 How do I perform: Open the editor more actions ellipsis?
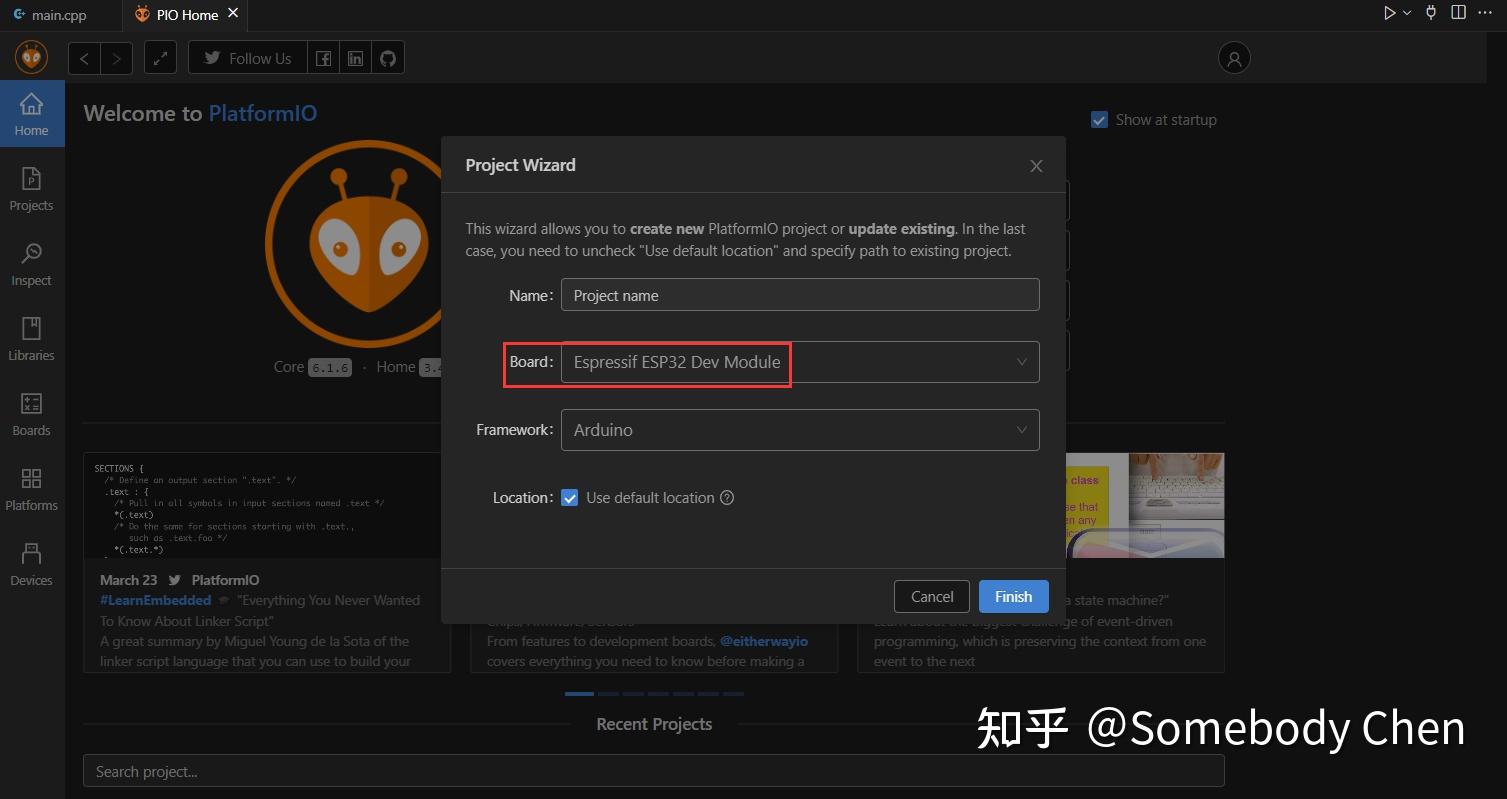click(x=1485, y=13)
